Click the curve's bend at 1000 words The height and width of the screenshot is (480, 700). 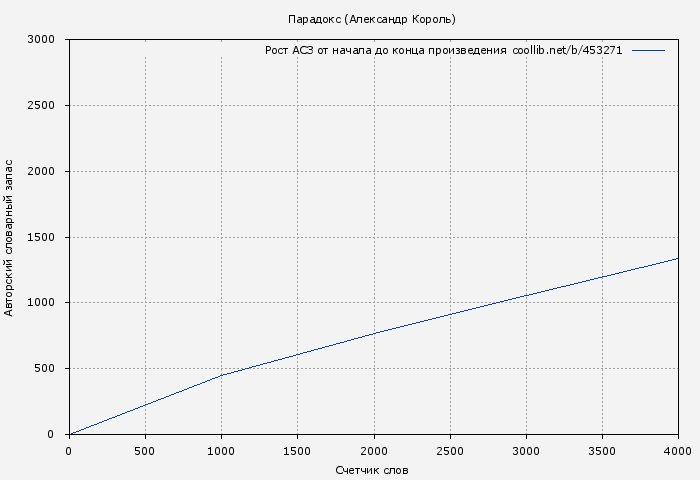pyautogui.click(x=221, y=375)
